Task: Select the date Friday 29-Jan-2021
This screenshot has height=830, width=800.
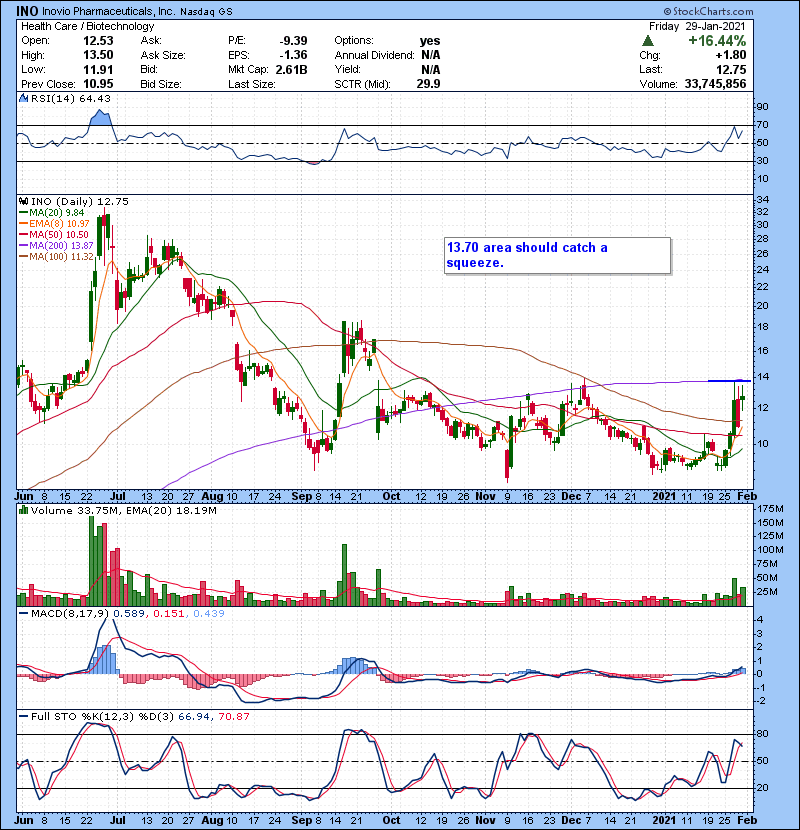Action: pyautogui.click(x=697, y=26)
